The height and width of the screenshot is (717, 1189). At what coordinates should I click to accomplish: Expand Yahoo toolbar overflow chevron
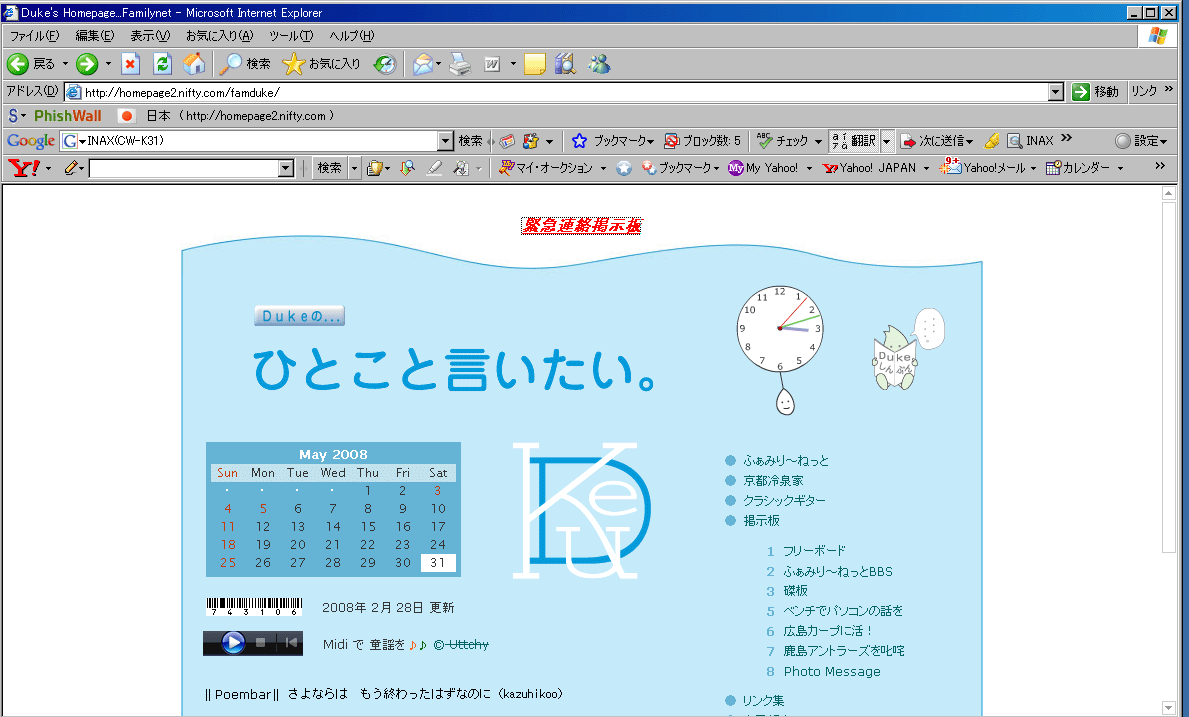tap(1159, 166)
